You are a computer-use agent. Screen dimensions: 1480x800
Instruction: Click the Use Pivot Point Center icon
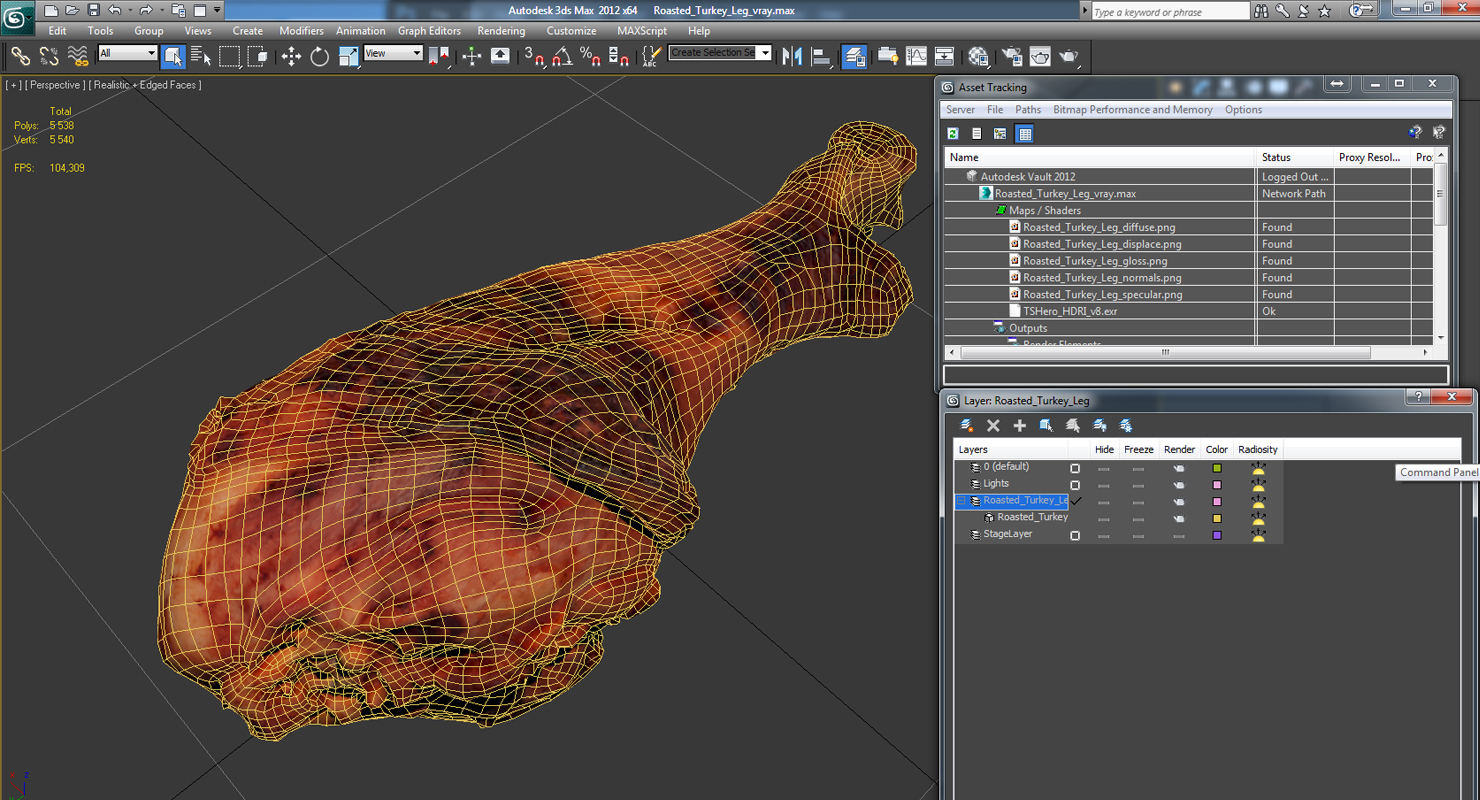tap(439, 56)
